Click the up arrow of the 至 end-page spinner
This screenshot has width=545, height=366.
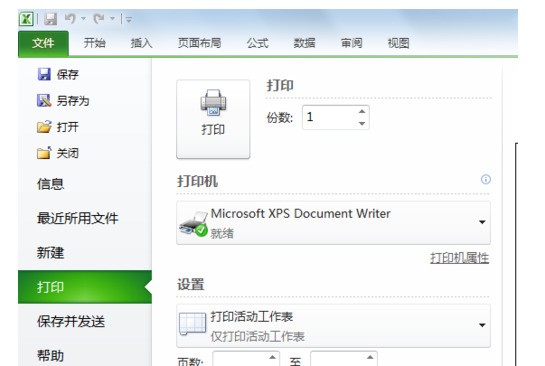[x=370, y=357]
